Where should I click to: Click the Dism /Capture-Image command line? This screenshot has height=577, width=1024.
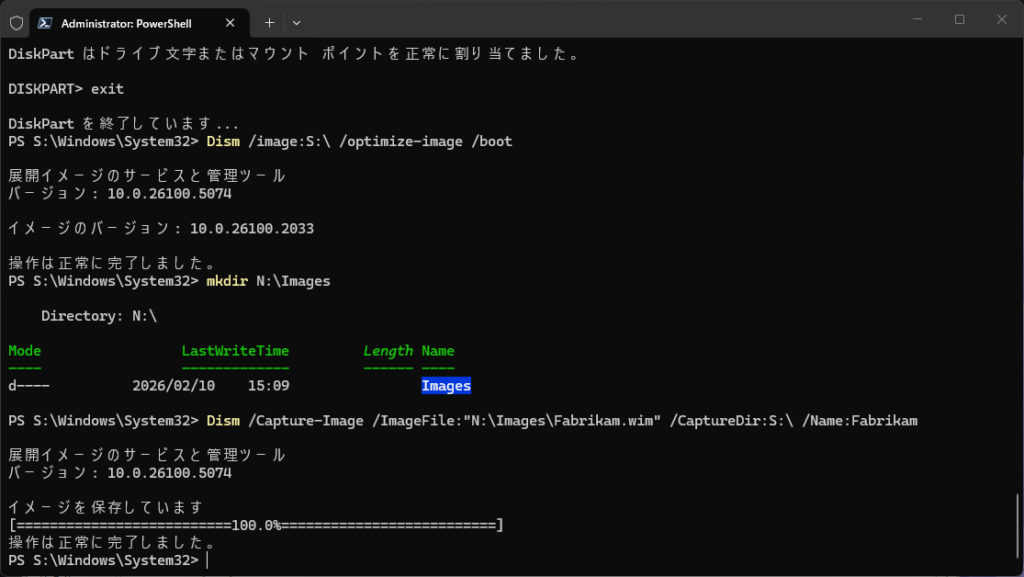[x=560, y=421]
